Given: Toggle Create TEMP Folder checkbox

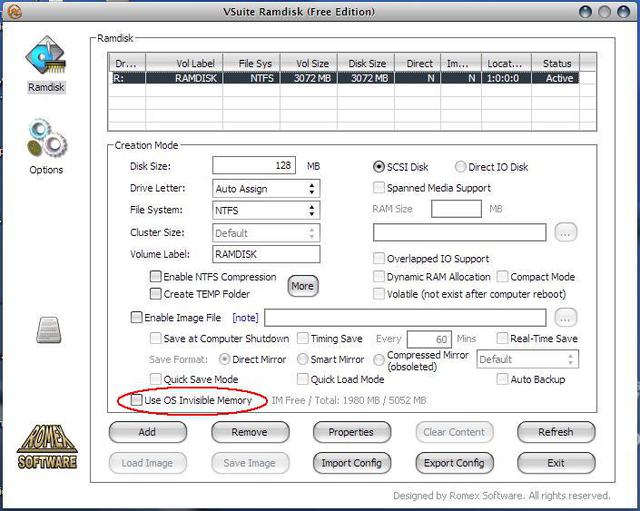Looking at the screenshot, I should point(155,294).
